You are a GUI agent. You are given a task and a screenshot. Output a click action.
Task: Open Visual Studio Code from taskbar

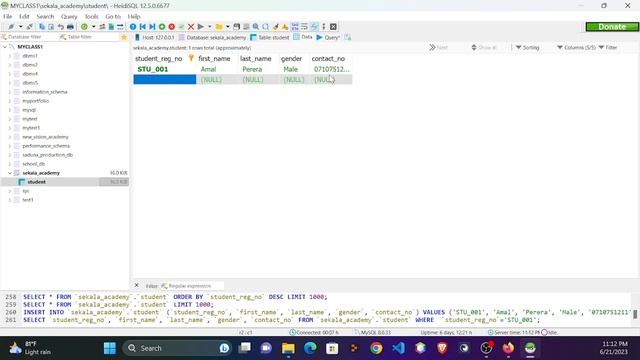(398, 348)
